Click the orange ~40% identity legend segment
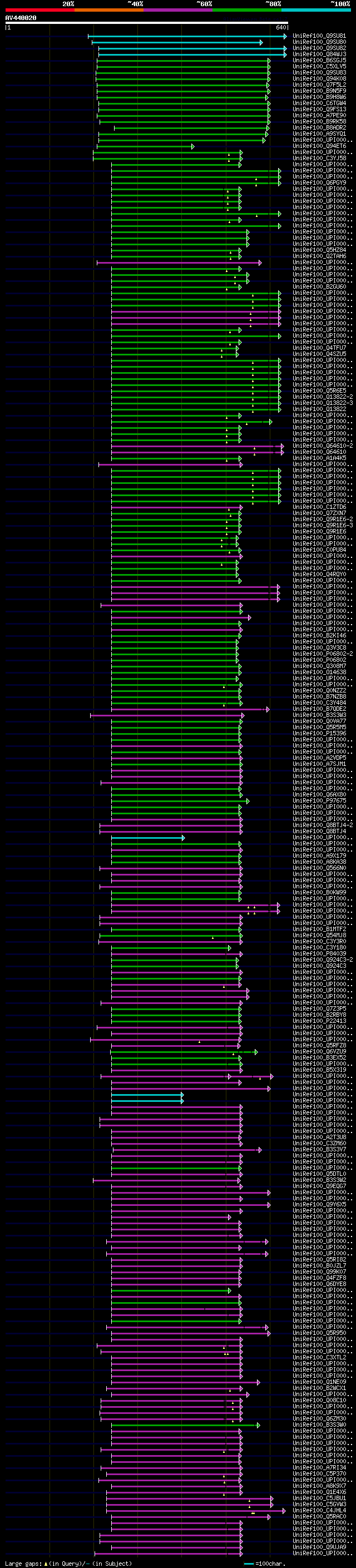 pos(109,10)
